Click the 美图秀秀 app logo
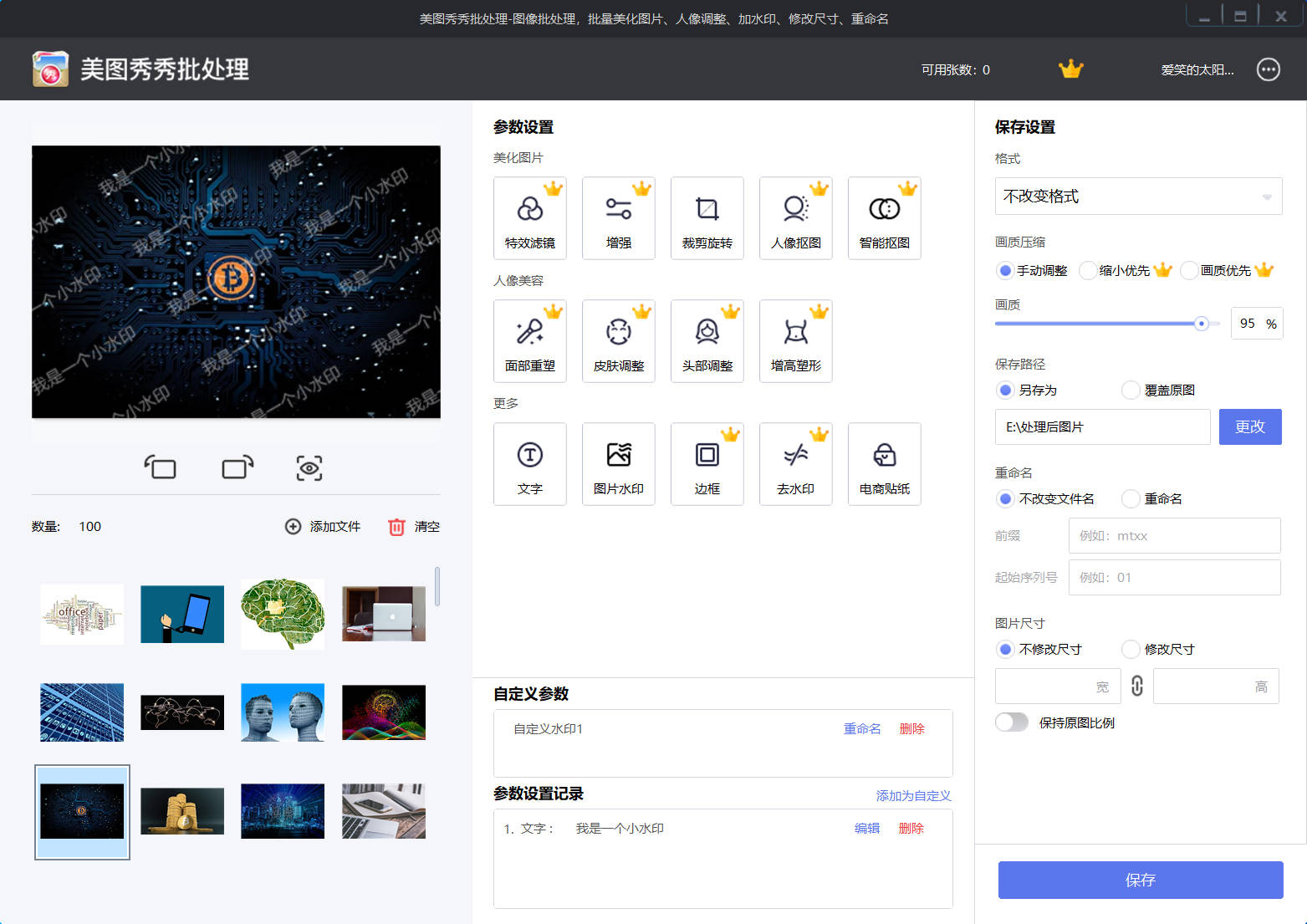This screenshot has height=924, width=1307. tap(50, 69)
